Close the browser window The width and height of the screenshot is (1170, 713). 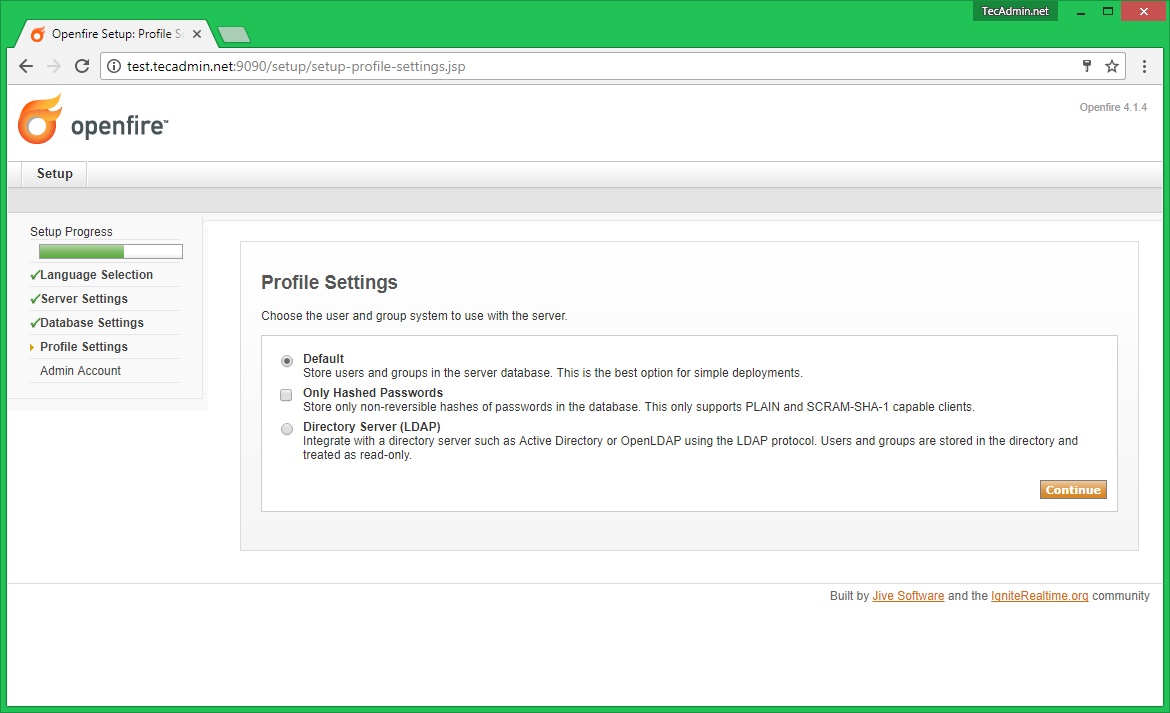1143,11
